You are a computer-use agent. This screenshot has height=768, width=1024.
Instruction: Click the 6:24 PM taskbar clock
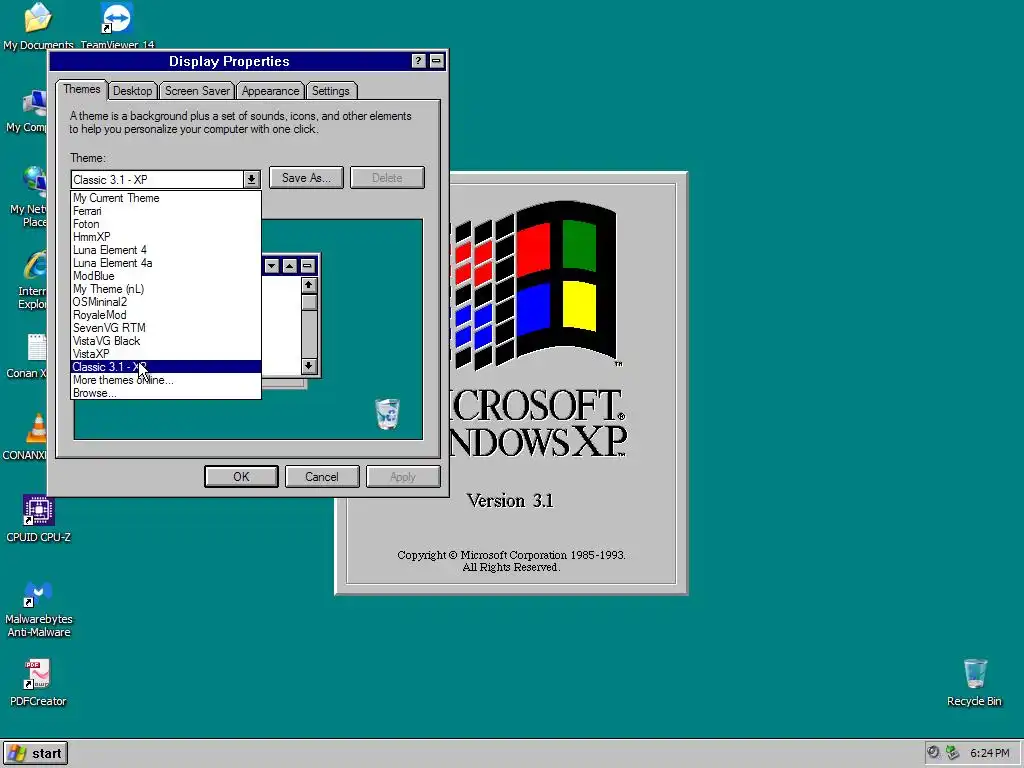click(989, 753)
